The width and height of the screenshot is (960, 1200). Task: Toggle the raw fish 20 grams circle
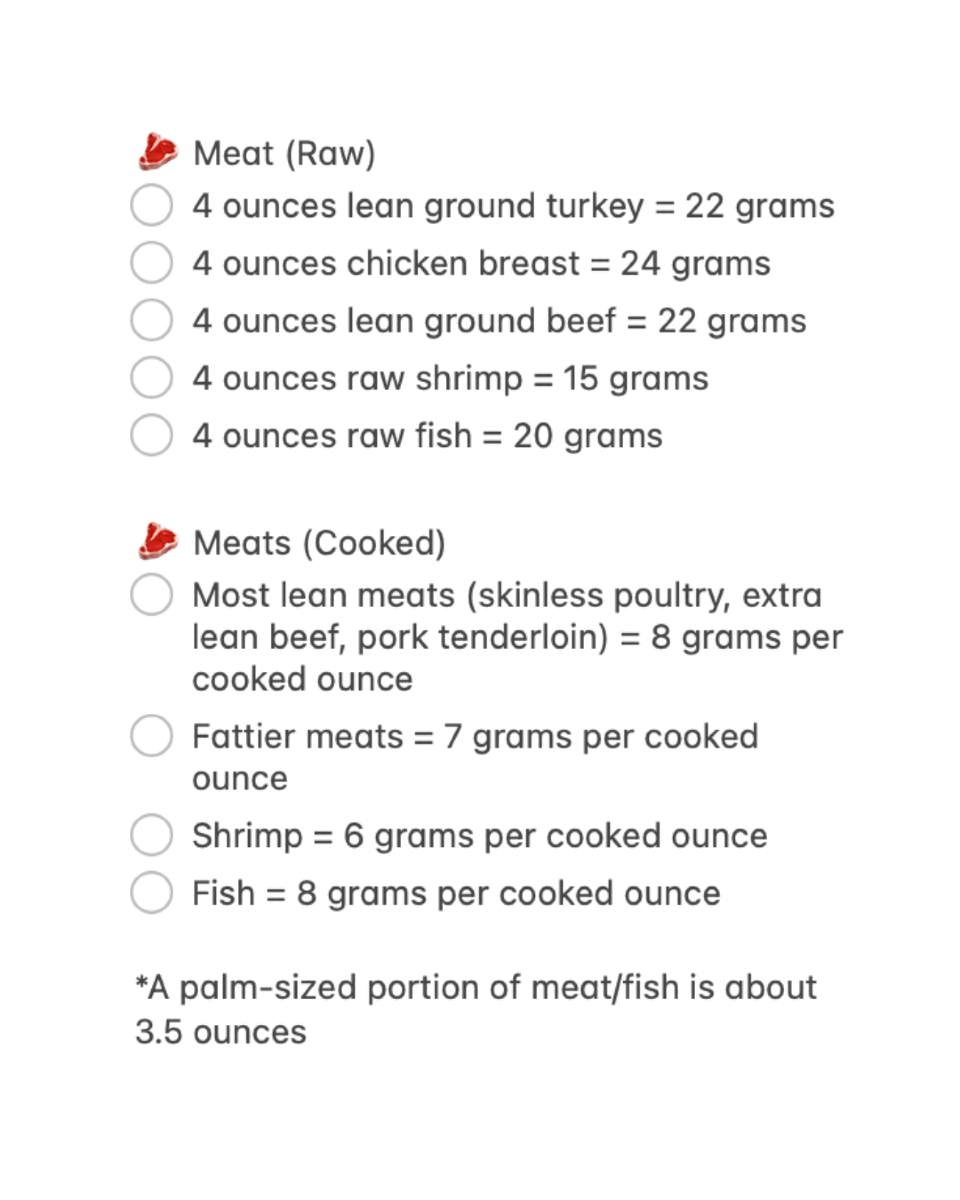[x=152, y=436]
